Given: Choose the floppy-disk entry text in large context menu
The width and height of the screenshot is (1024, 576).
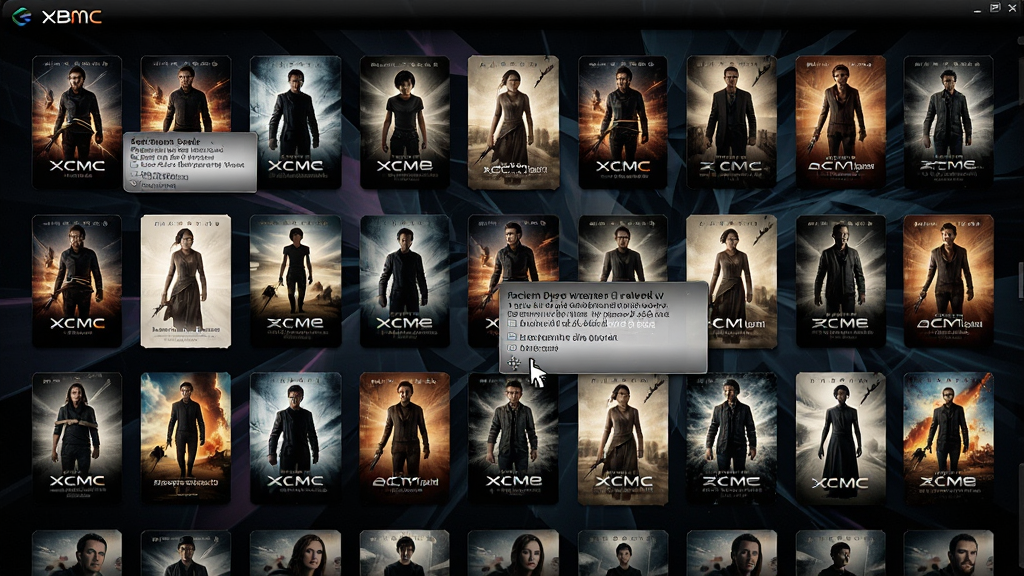Looking at the screenshot, I should point(568,337).
